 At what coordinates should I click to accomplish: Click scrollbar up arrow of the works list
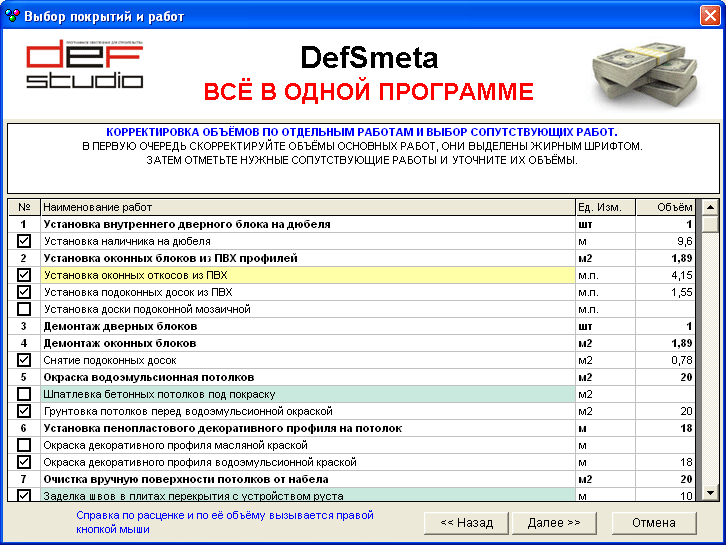pyautogui.click(x=710, y=207)
